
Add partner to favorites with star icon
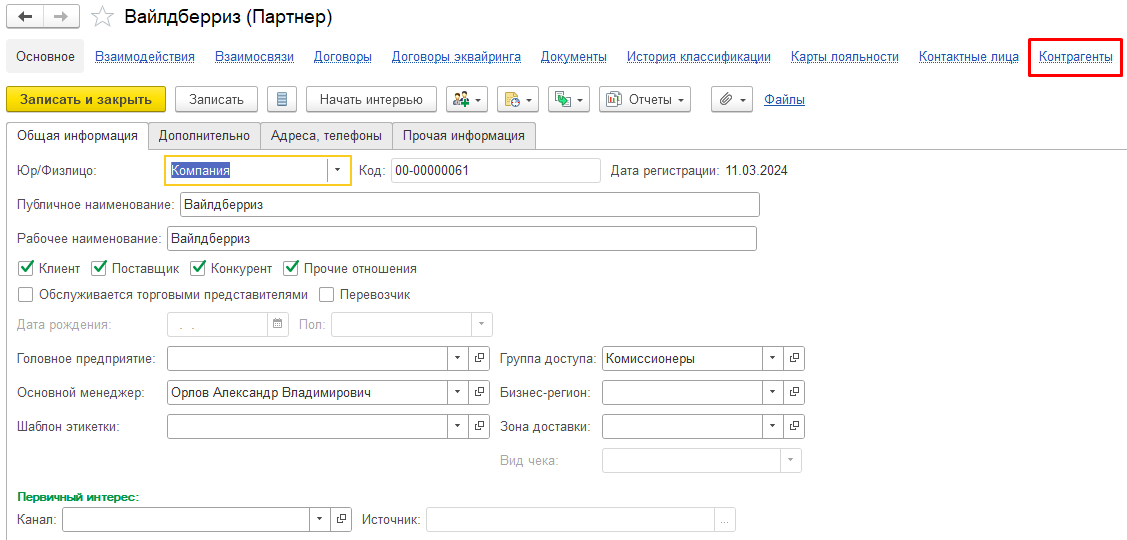tap(104, 17)
